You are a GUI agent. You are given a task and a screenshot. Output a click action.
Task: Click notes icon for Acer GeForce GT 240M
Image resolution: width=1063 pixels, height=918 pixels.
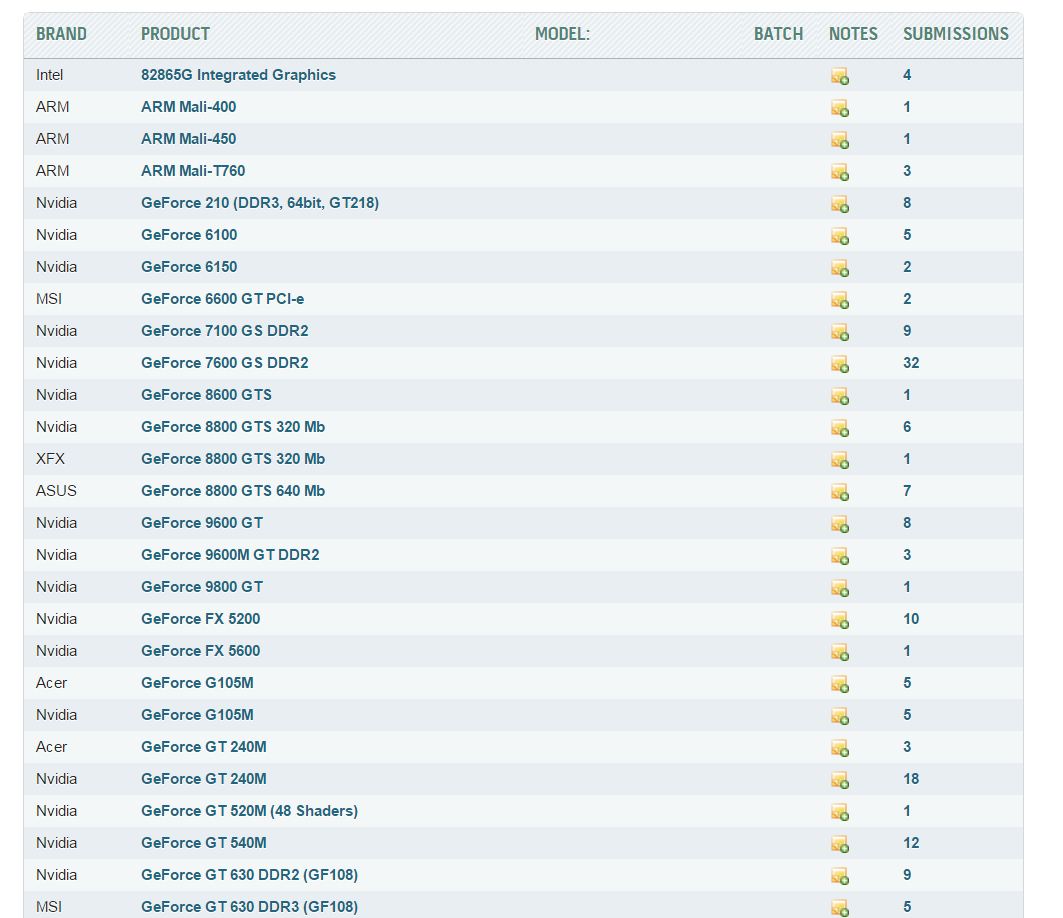840,748
